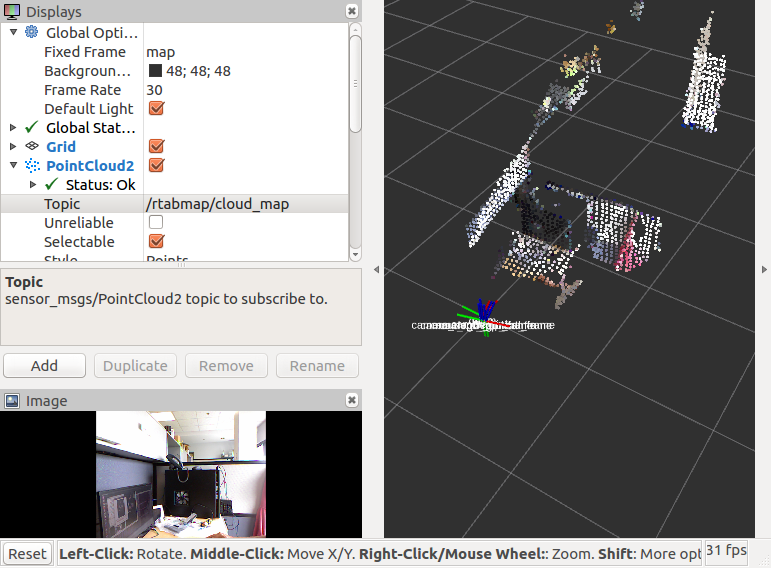Collapse the left panel with arrow handle
771x568 pixels.
tap(376, 270)
